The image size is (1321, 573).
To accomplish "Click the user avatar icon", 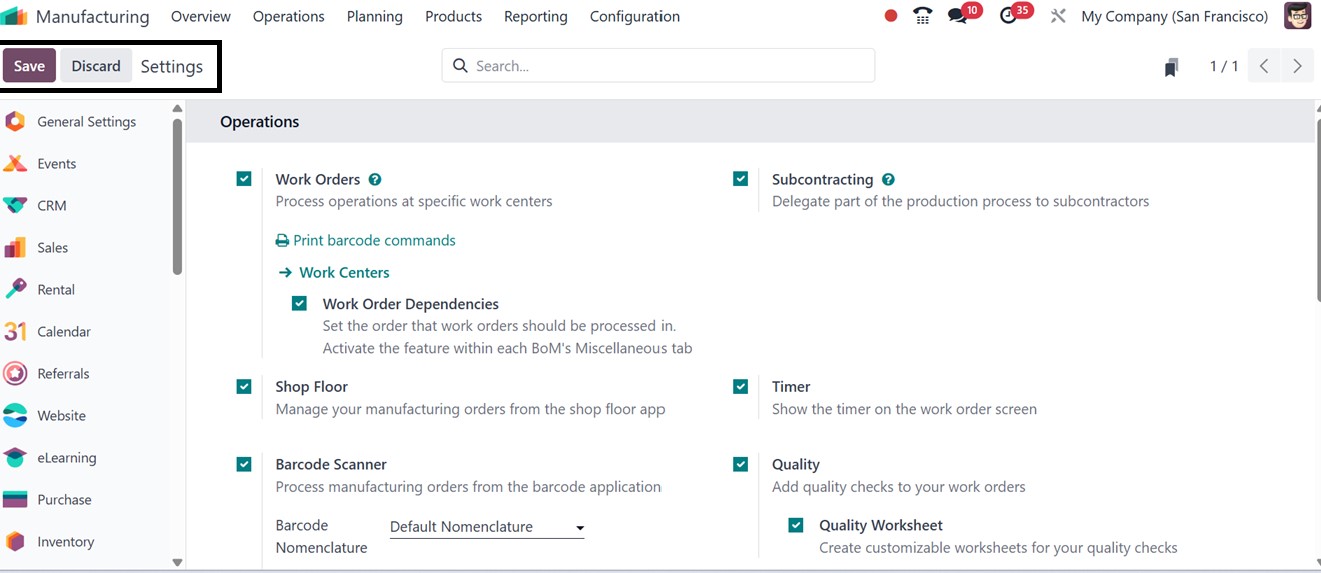I will [x=1297, y=16].
